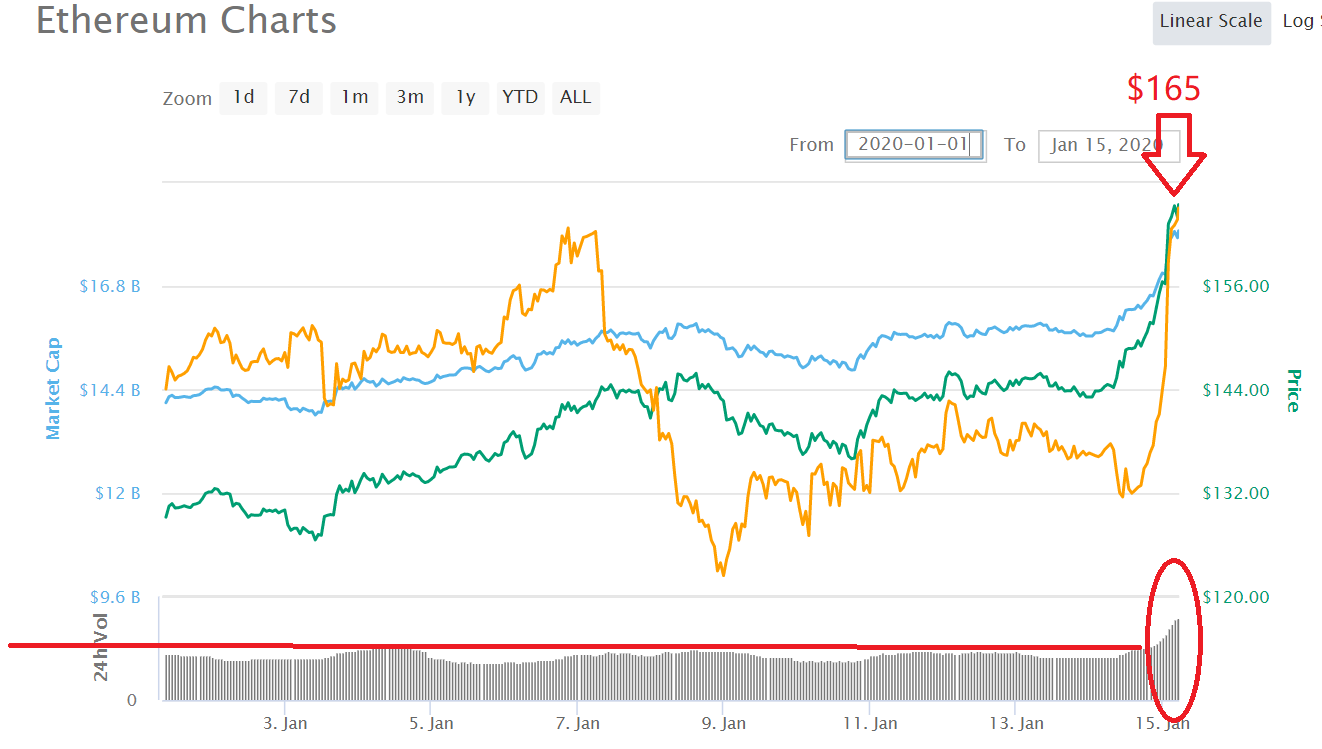Click the $132.00 price label
1322x749 pixels.
click(1236, 494)
